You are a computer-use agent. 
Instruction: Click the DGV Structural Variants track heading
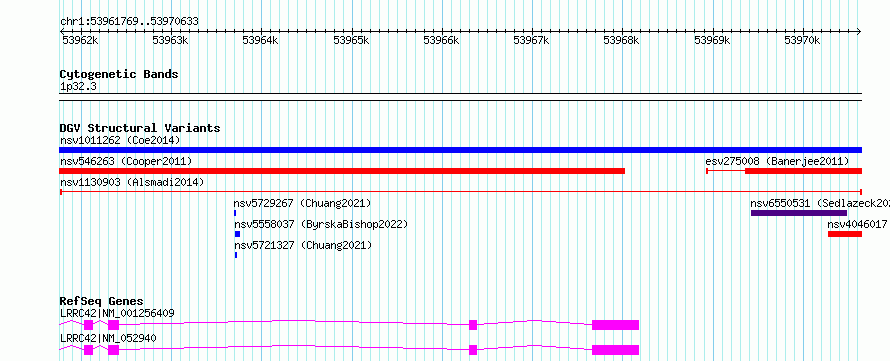(x=140, y=128)
